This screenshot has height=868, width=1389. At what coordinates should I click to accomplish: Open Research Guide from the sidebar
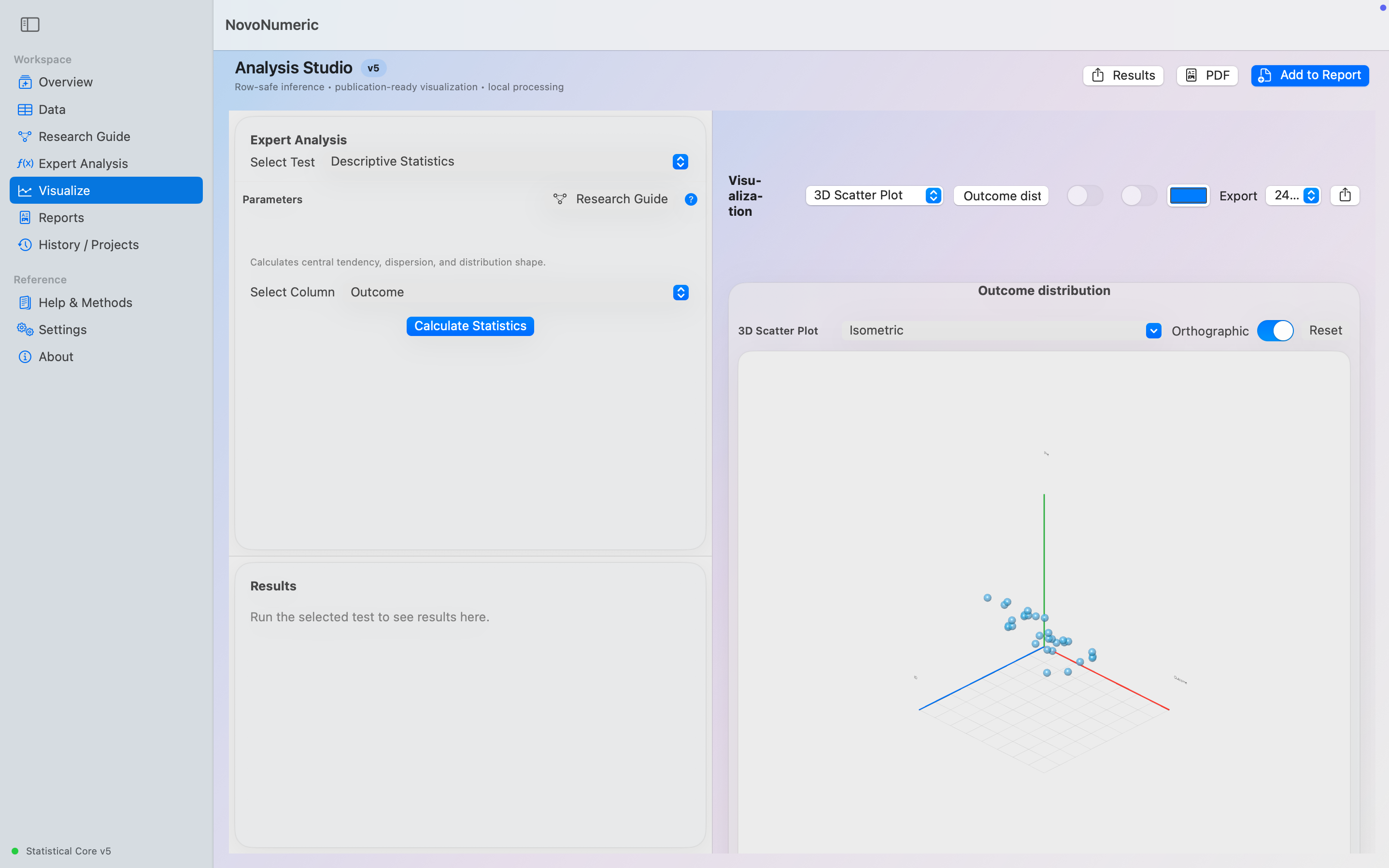pyautogui.click(x=106, y=136)
